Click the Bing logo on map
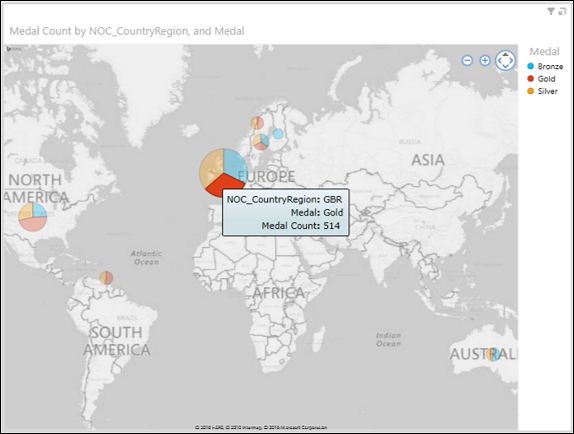574x434 pixels. click(x=14, y=49)
